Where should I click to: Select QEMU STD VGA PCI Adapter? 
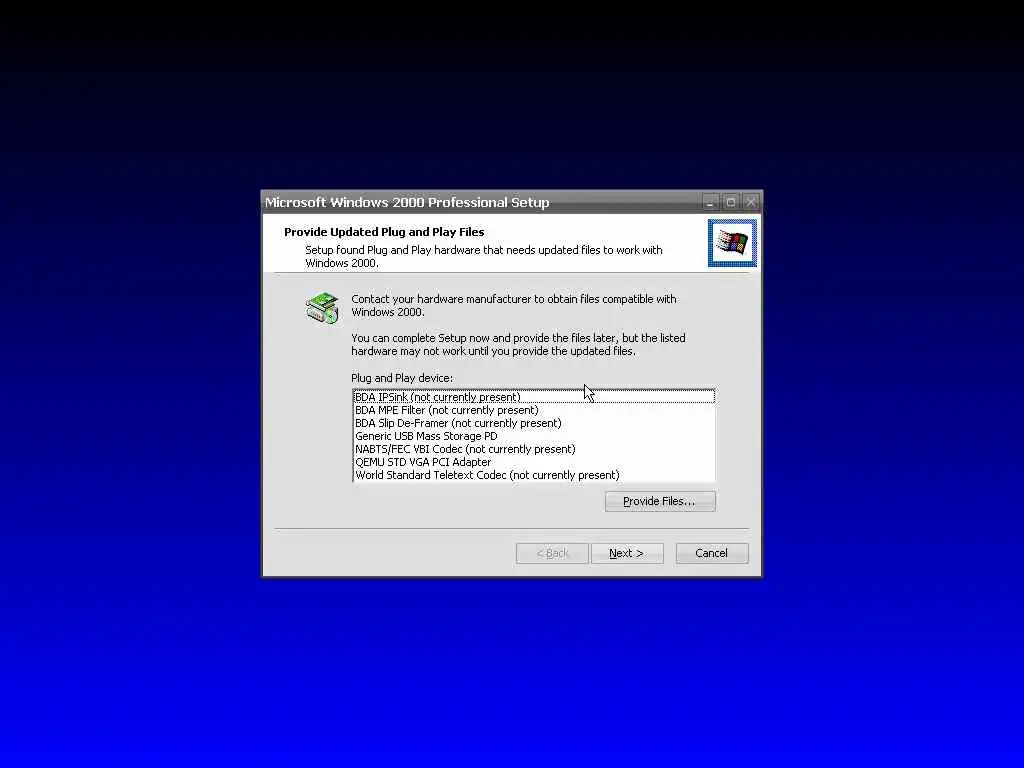click(534, 462)
